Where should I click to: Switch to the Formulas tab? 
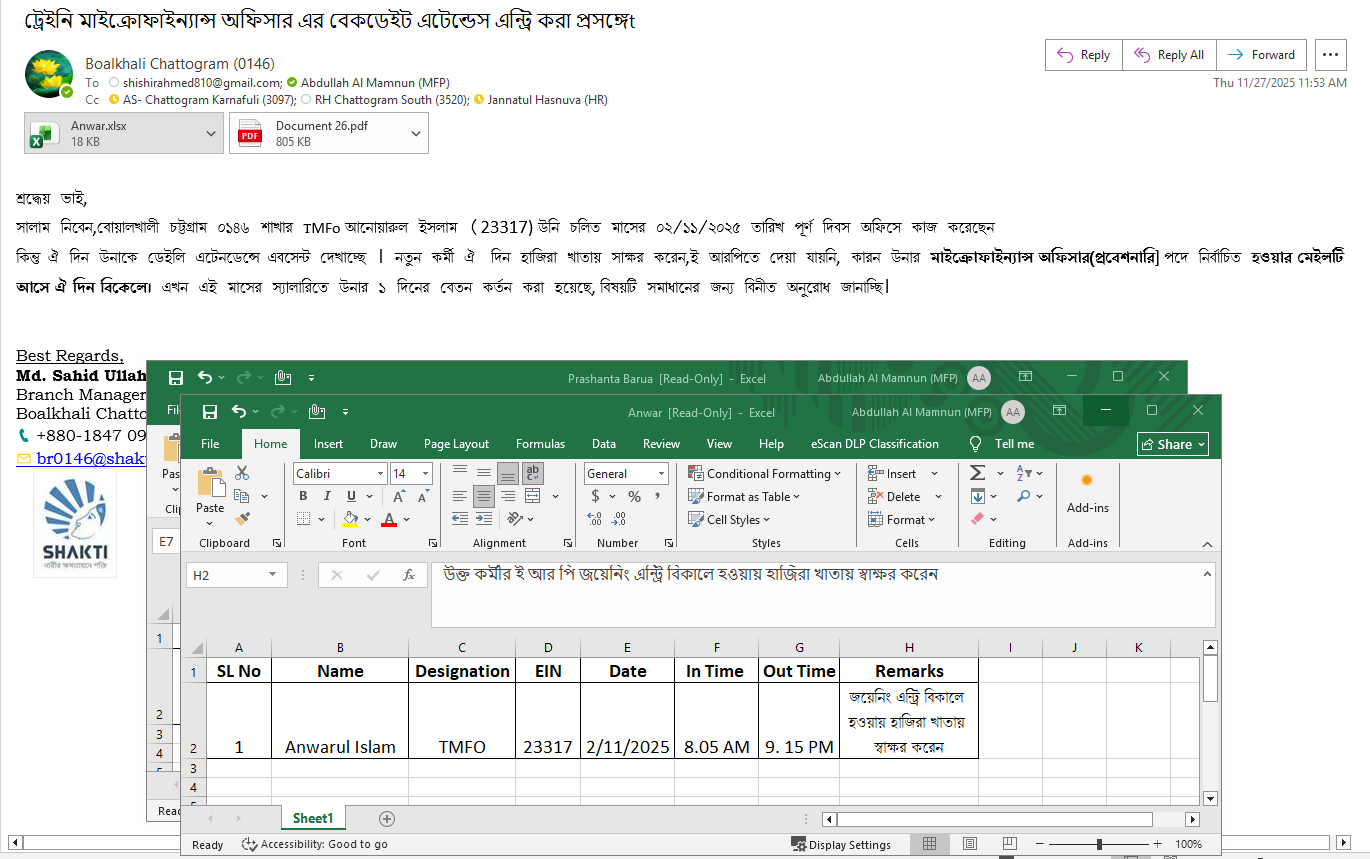(x=541, y=444)
